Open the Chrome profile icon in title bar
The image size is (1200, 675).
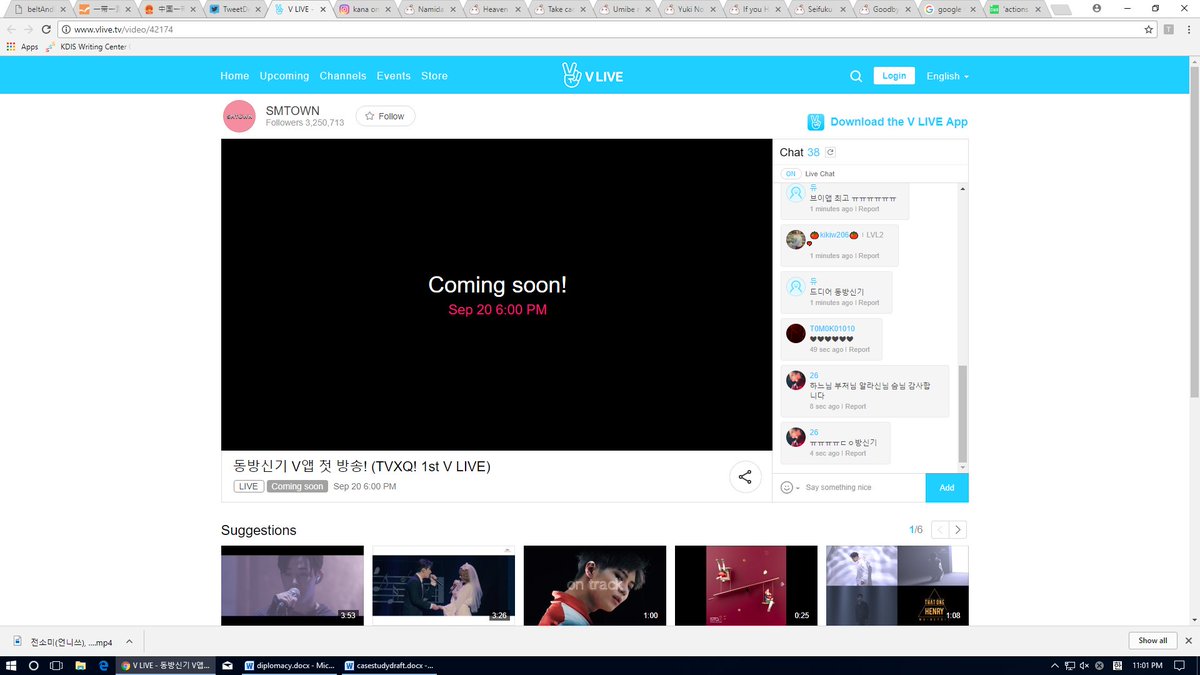click(x=1097, y=8)
